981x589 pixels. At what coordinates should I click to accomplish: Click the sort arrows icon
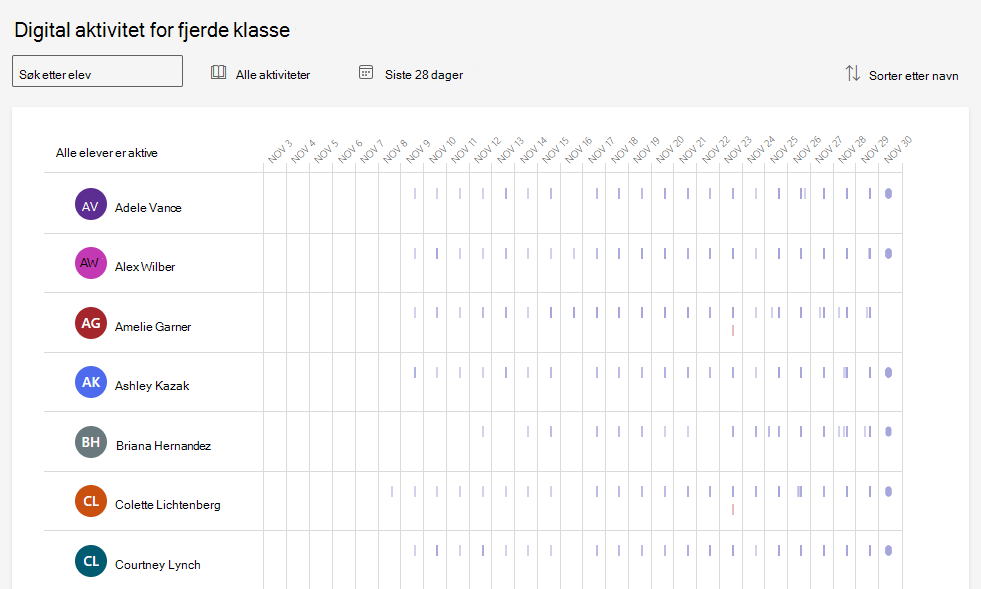coord(853,73)
